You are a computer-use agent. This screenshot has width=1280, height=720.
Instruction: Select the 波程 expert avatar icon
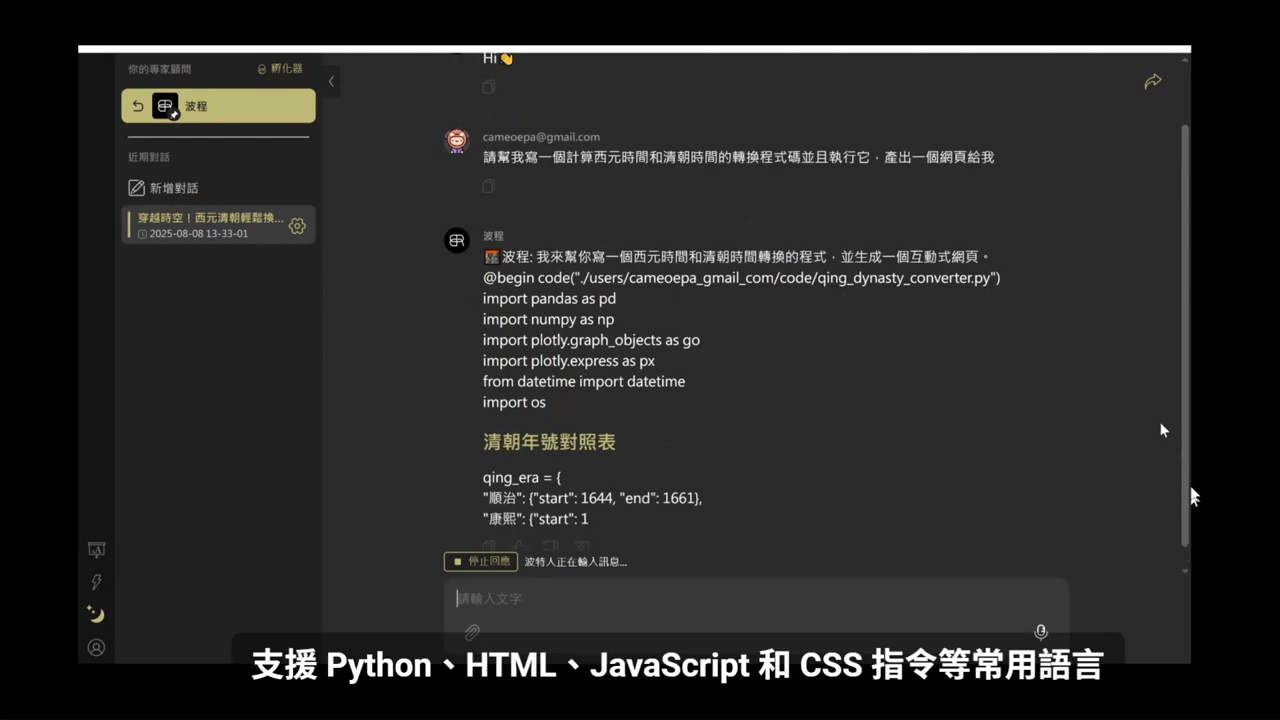coord(165,106)
